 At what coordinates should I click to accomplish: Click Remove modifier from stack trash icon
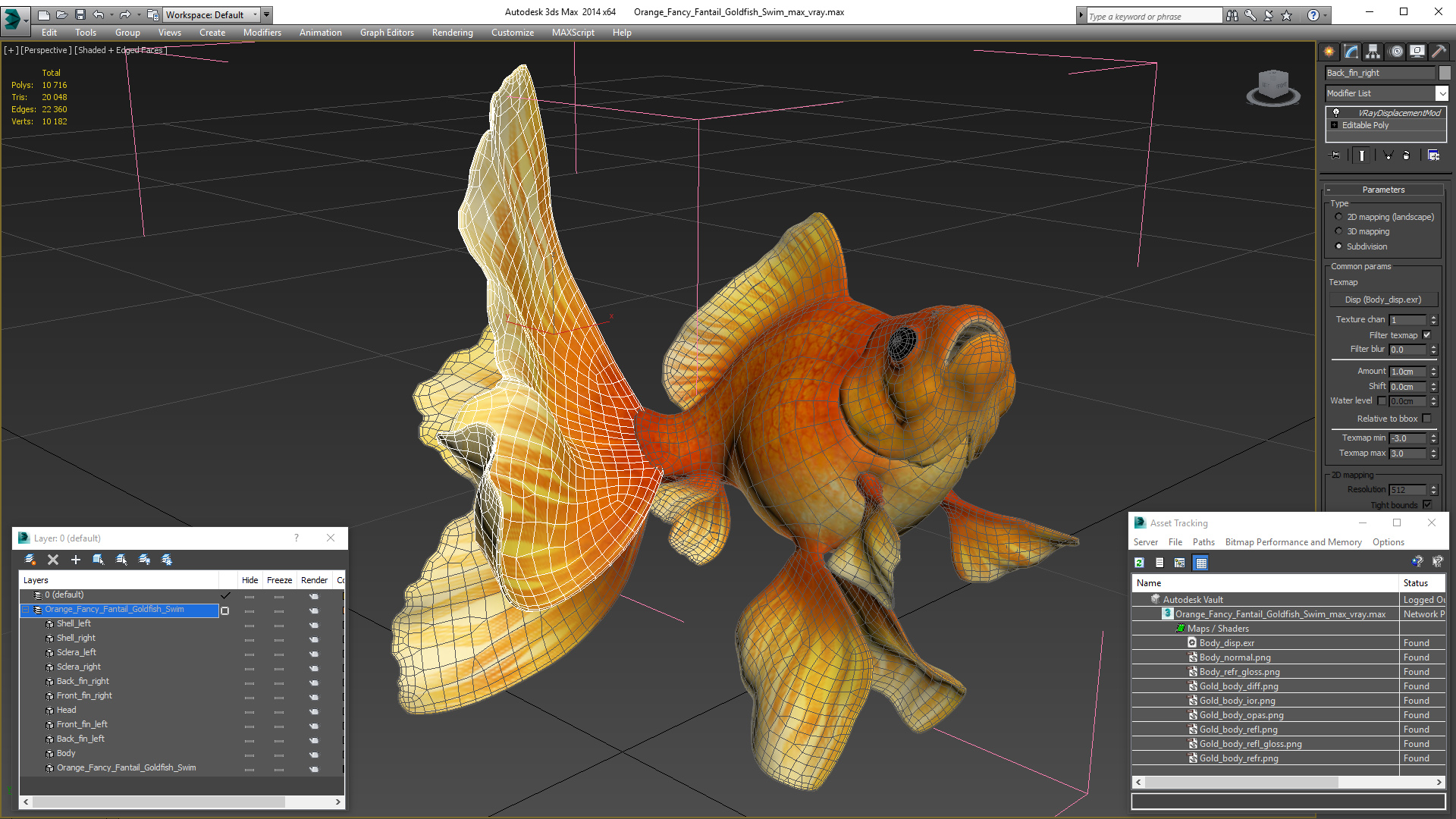coord(1406,155)
